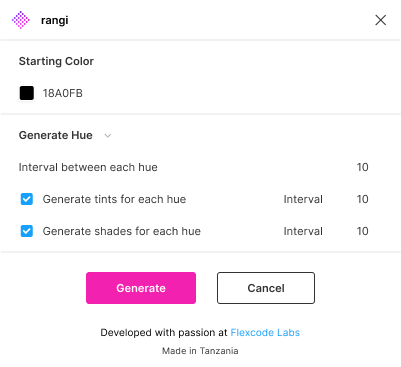Image resolution: width=401 pixels, height=367 pixels.
Task: Edit the hue interval value field
Action: 362,167
